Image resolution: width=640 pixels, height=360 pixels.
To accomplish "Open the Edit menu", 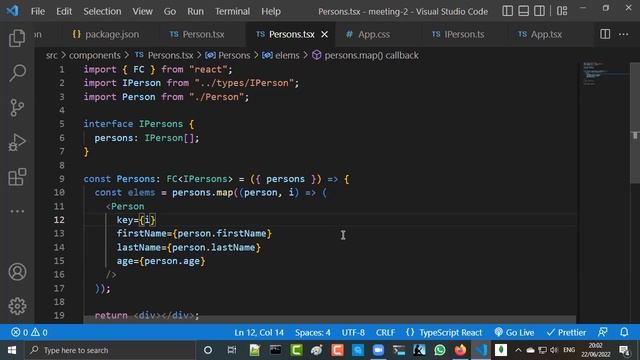I will pyautogui.click(x=64, y=11).
